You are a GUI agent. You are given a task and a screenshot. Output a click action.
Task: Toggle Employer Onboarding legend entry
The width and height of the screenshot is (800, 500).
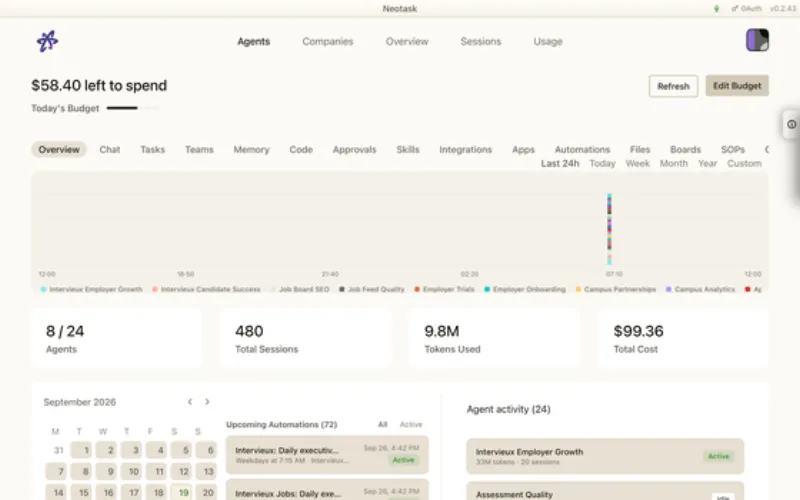click(525, 289)
